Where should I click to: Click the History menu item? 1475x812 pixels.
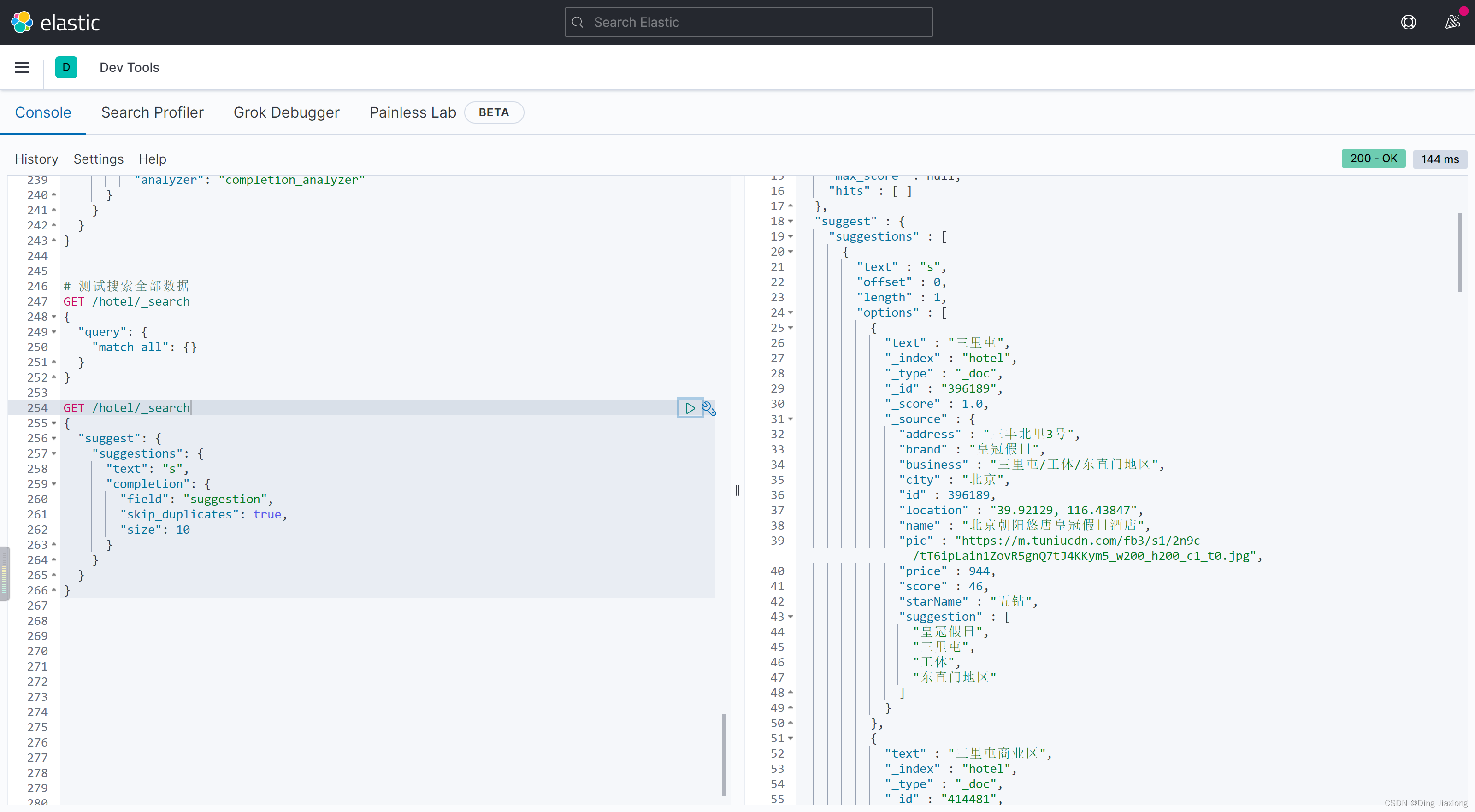tap(36, 159)
